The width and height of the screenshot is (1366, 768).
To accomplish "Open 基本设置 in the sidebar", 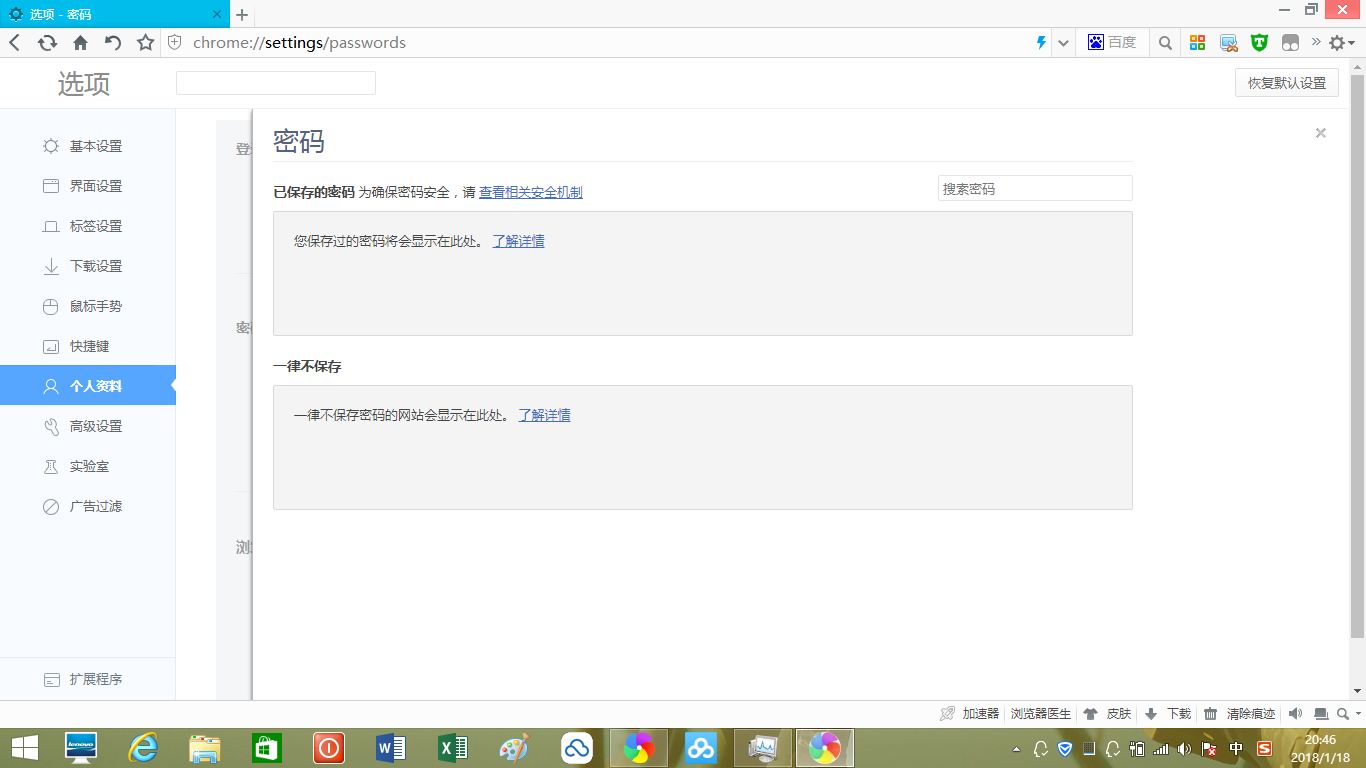I will point(88,146).
